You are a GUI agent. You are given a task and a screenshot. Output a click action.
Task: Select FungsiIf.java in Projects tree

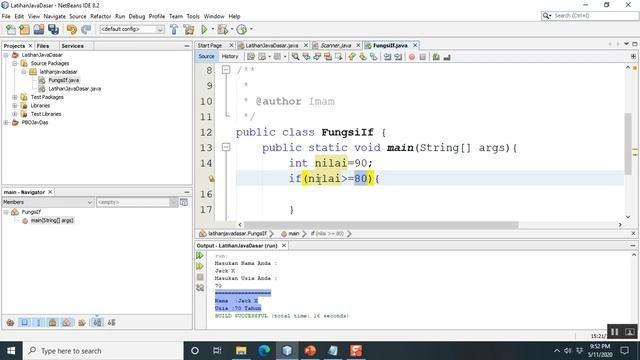[x=64, y=80]
